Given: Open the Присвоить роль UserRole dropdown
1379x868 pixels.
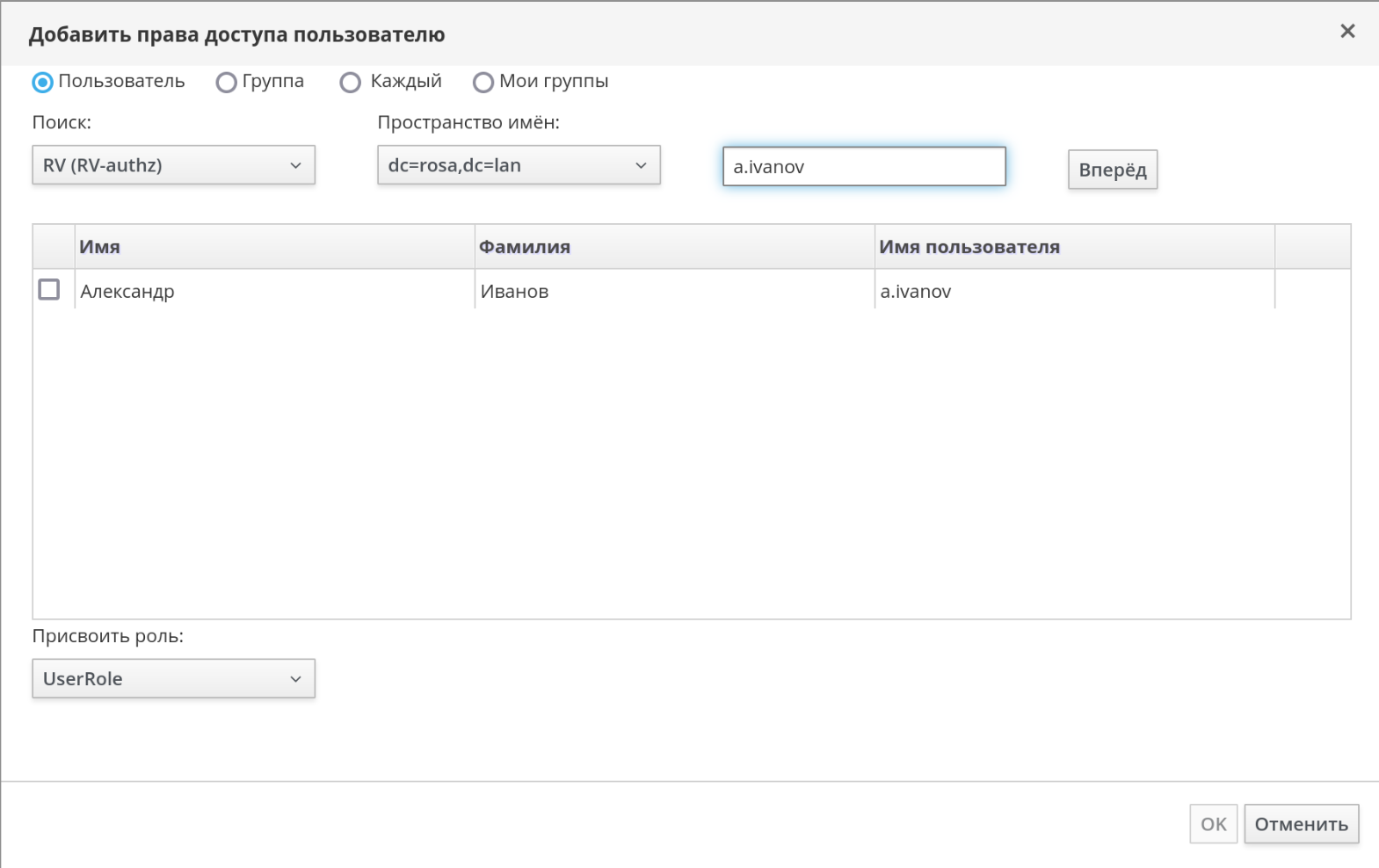Looking at the screenshot, I should tap(173, 678).
